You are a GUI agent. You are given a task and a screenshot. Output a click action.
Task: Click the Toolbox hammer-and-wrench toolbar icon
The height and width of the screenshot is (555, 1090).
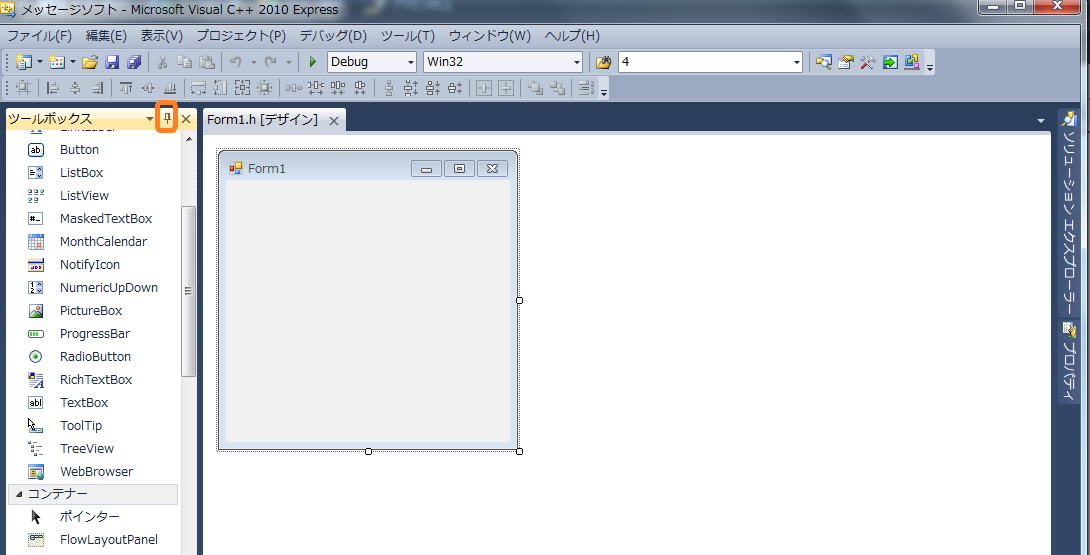[868, 62]
